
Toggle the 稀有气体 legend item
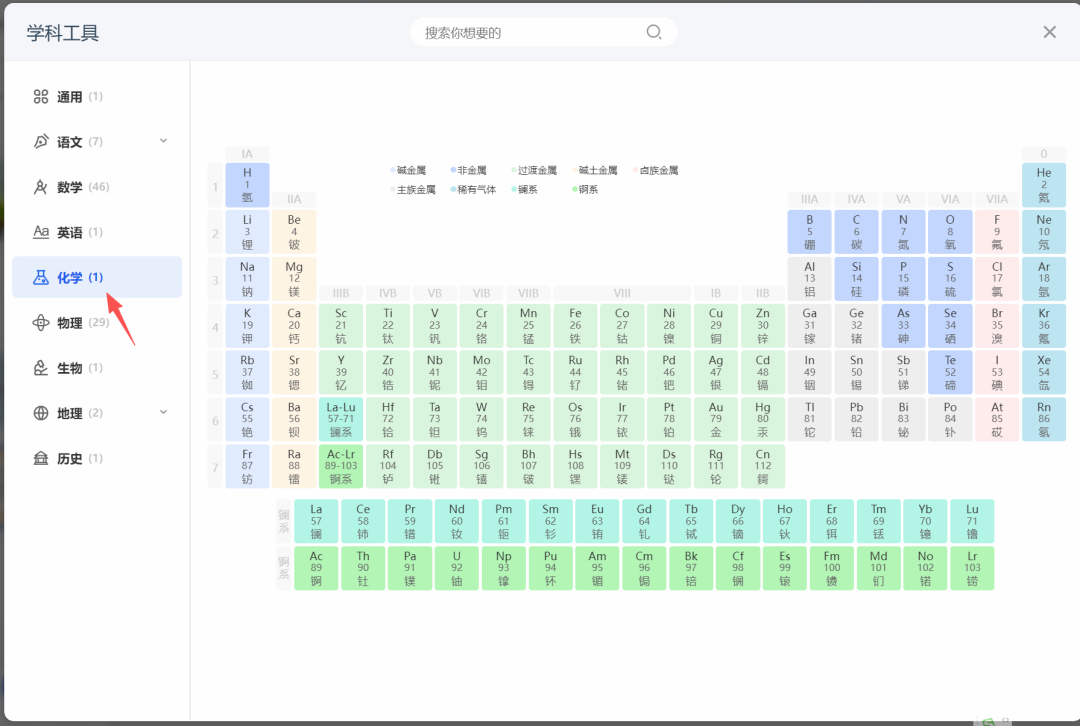coord(478,188)
